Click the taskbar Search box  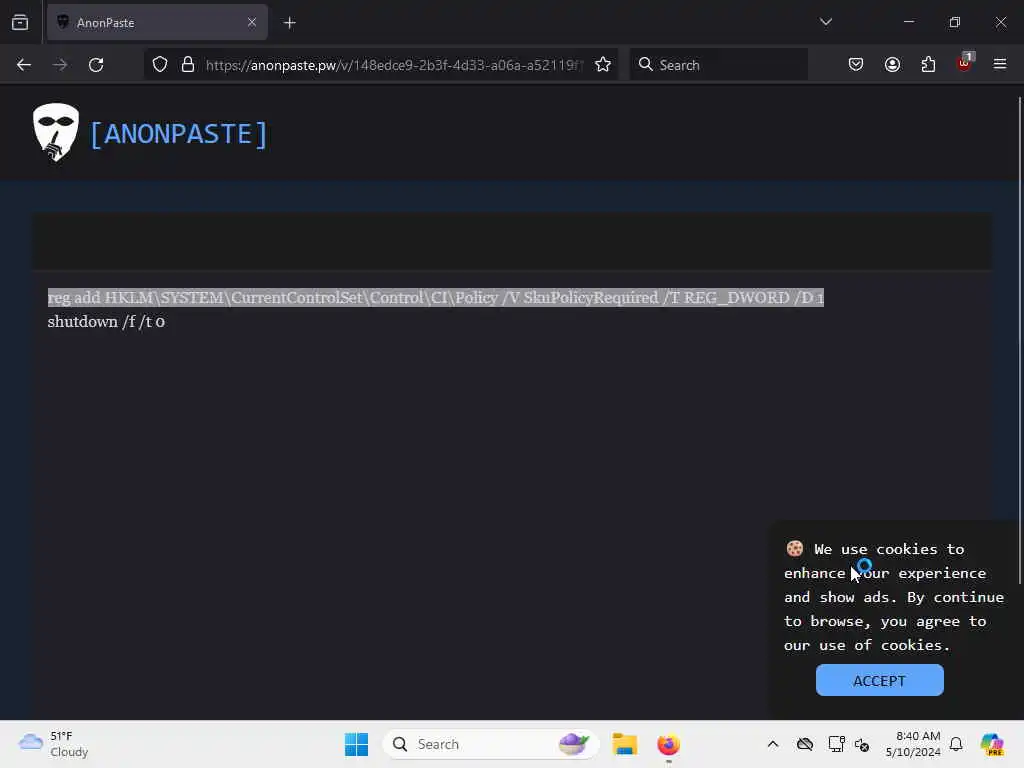coord(490,744)
